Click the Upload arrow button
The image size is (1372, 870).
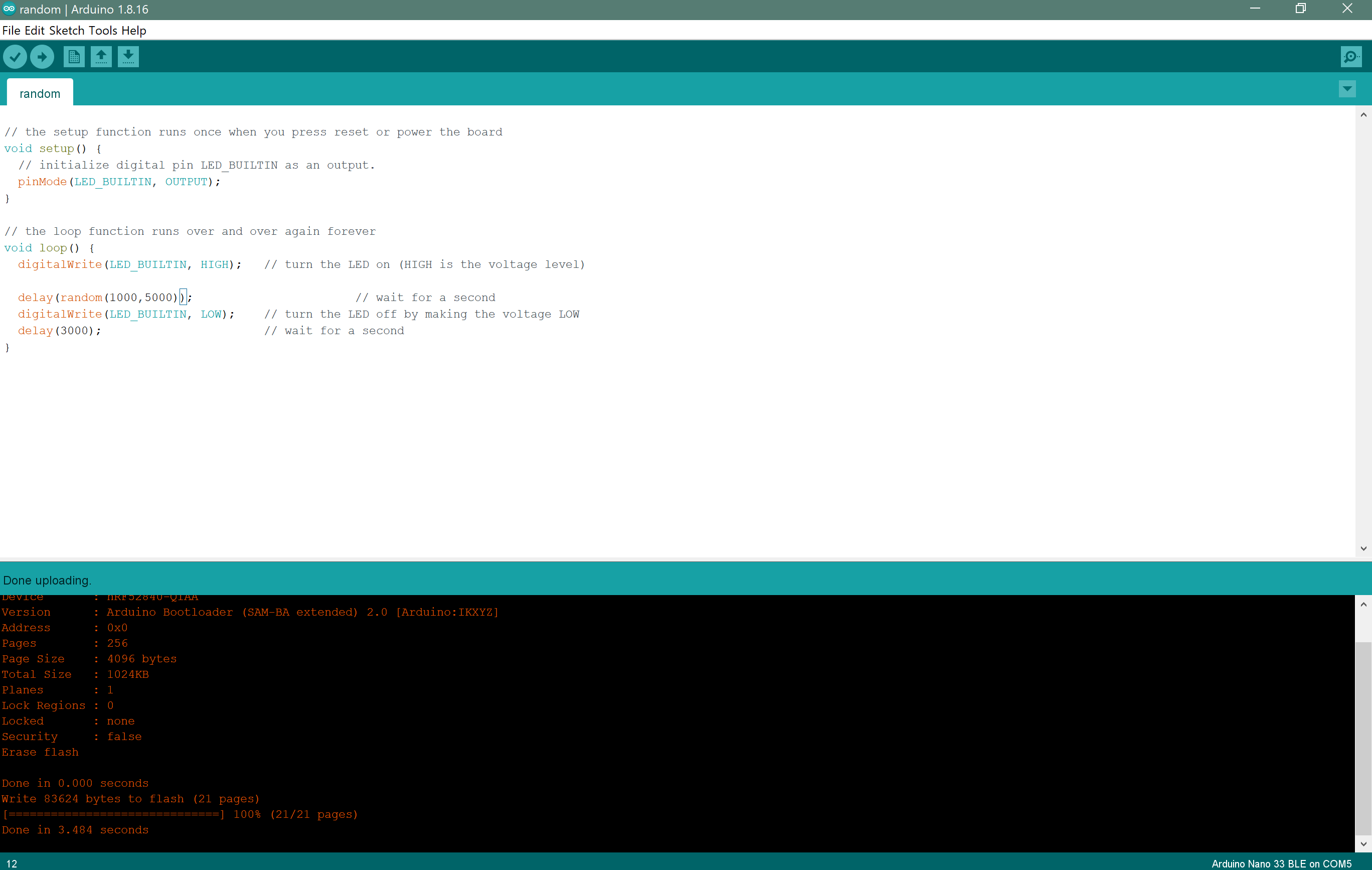point(42,56)
